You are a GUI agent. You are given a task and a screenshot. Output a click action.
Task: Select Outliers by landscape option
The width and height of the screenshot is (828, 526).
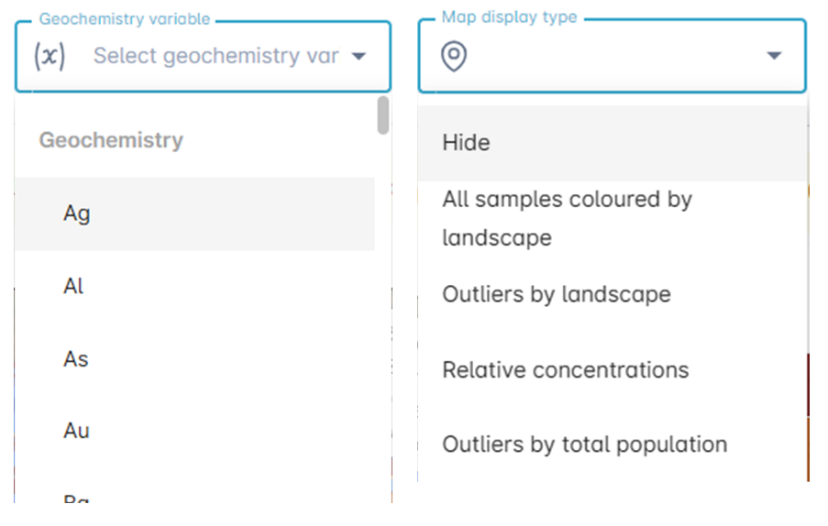tap(612, 295)
